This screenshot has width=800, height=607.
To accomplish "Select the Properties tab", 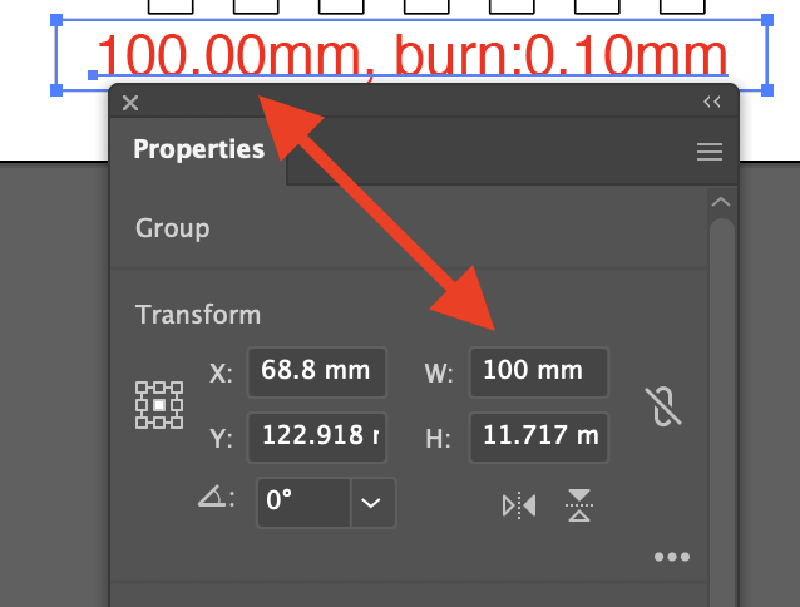I will [198, 149].
